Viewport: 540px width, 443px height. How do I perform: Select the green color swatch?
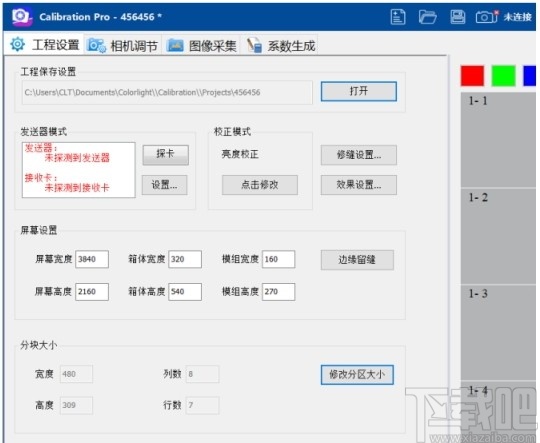tap(503, 76)
